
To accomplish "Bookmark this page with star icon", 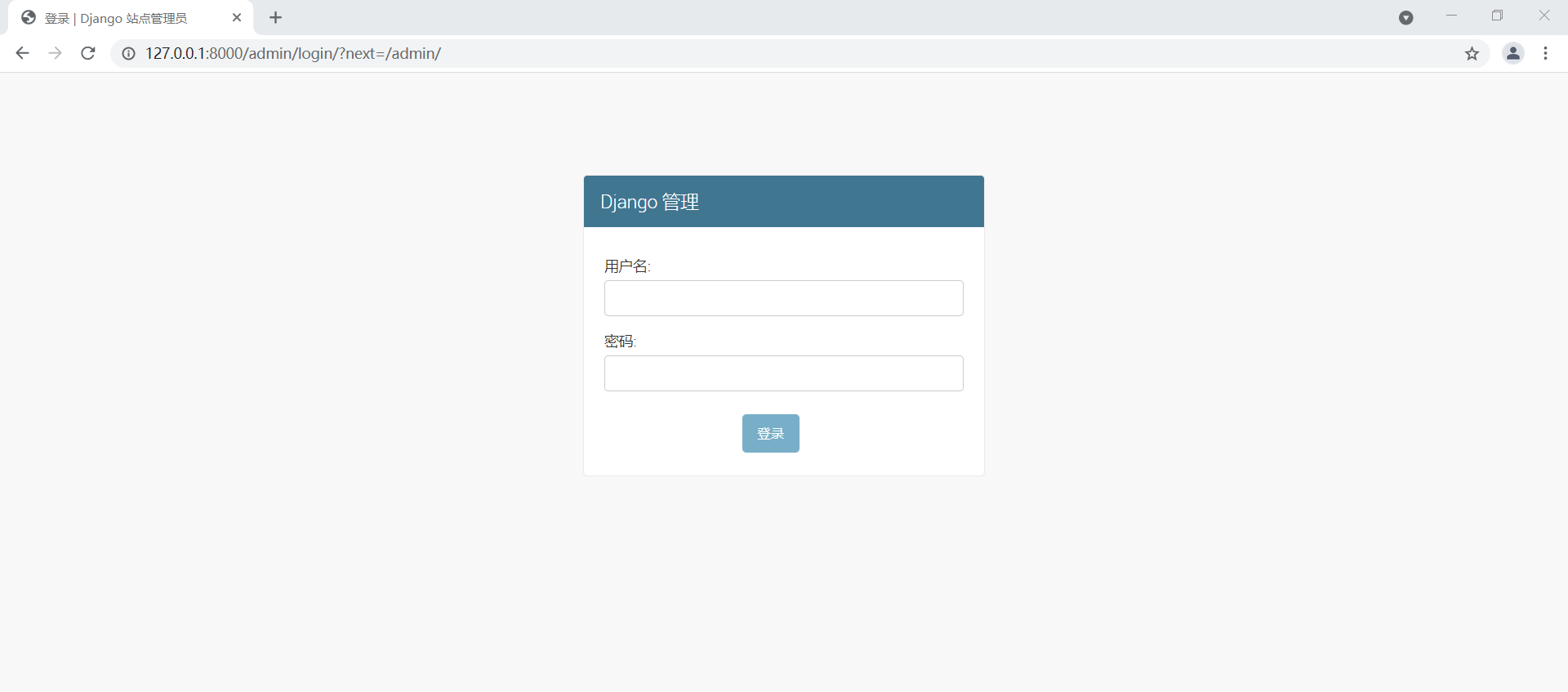I will (x=1472, y=54).
